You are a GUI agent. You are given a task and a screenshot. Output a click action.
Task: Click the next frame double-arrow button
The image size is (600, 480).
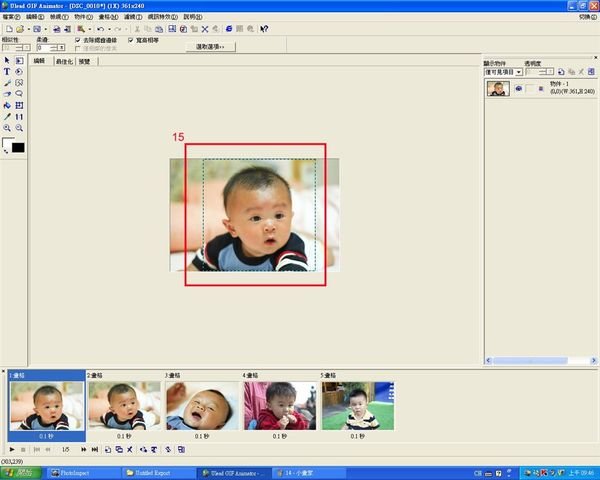(83, 449)
